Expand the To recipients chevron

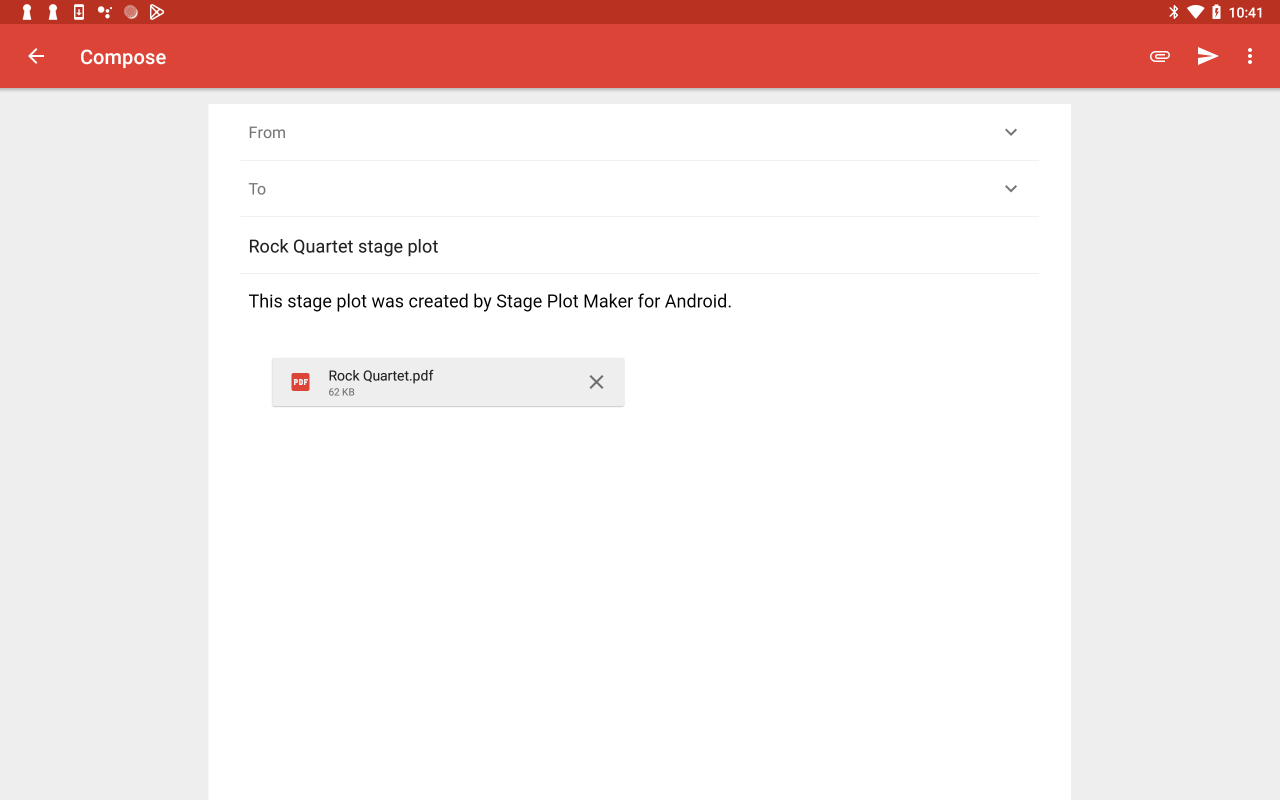tap(1010, 188)
